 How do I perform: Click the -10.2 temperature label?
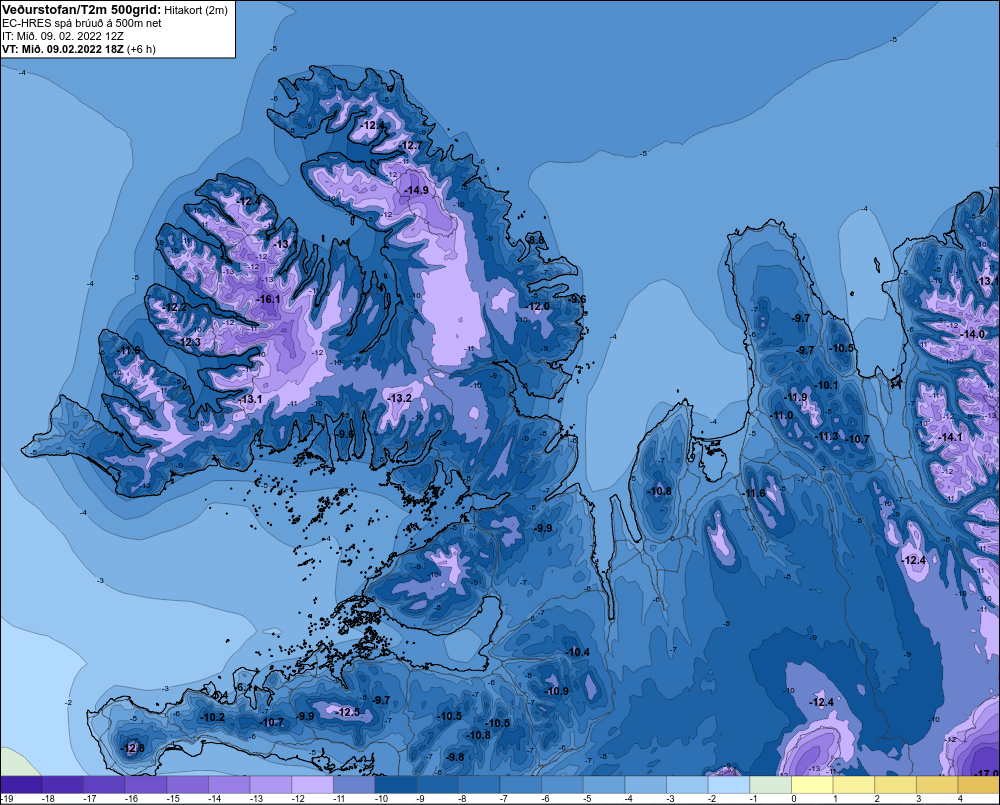[x=212, y=717]
